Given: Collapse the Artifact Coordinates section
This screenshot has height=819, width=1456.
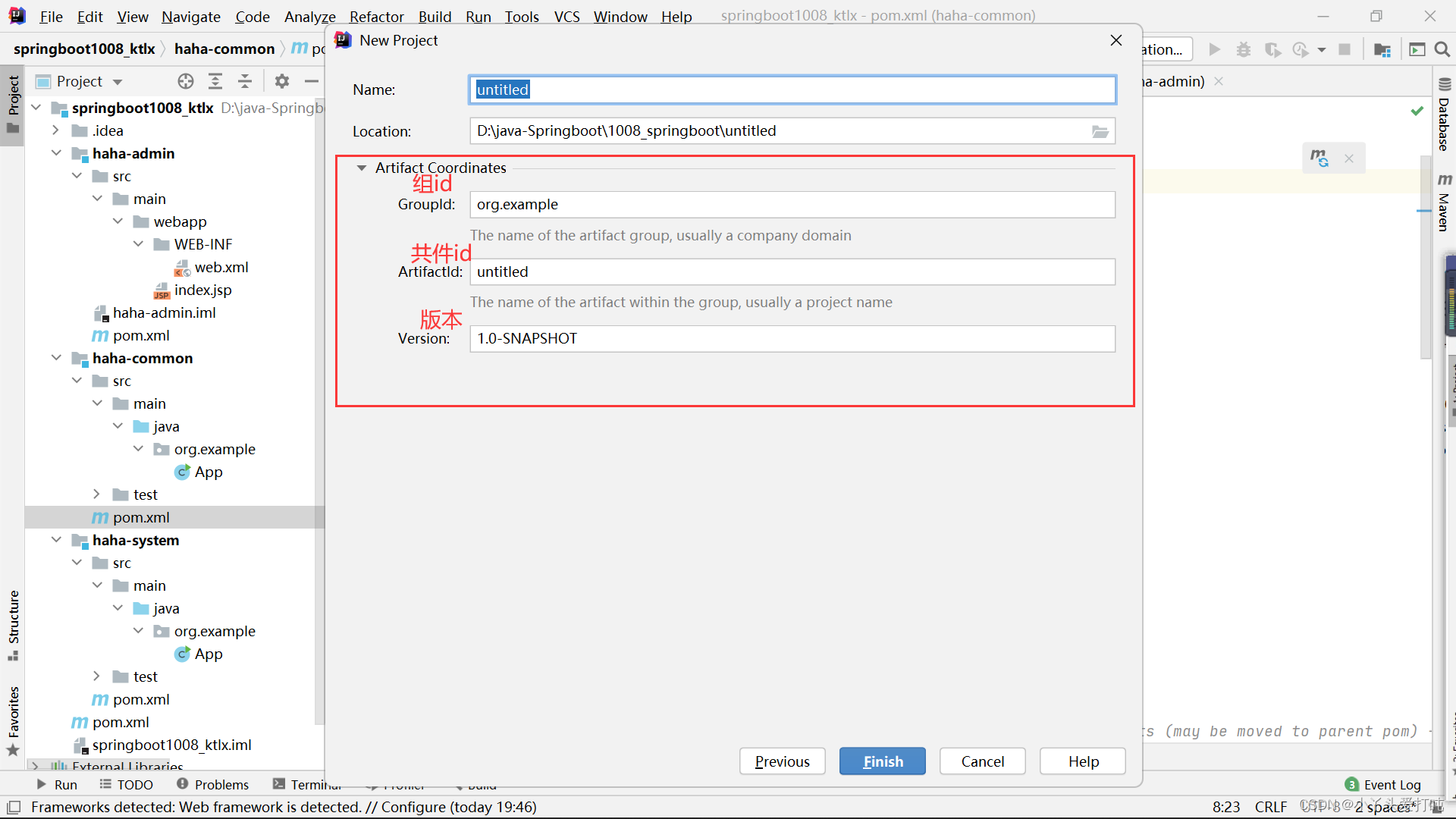Looking at the screenshot, I should (362, 167).
